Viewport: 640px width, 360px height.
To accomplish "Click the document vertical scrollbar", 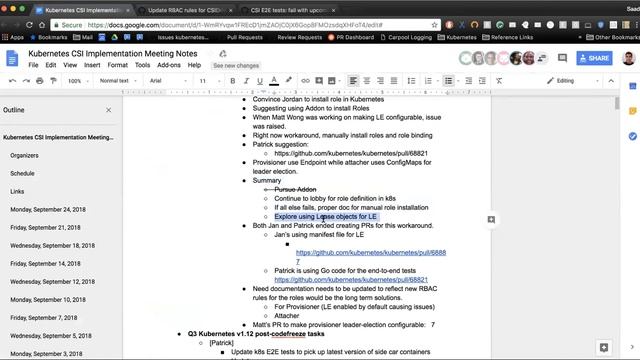I will [x=617, y=103].
